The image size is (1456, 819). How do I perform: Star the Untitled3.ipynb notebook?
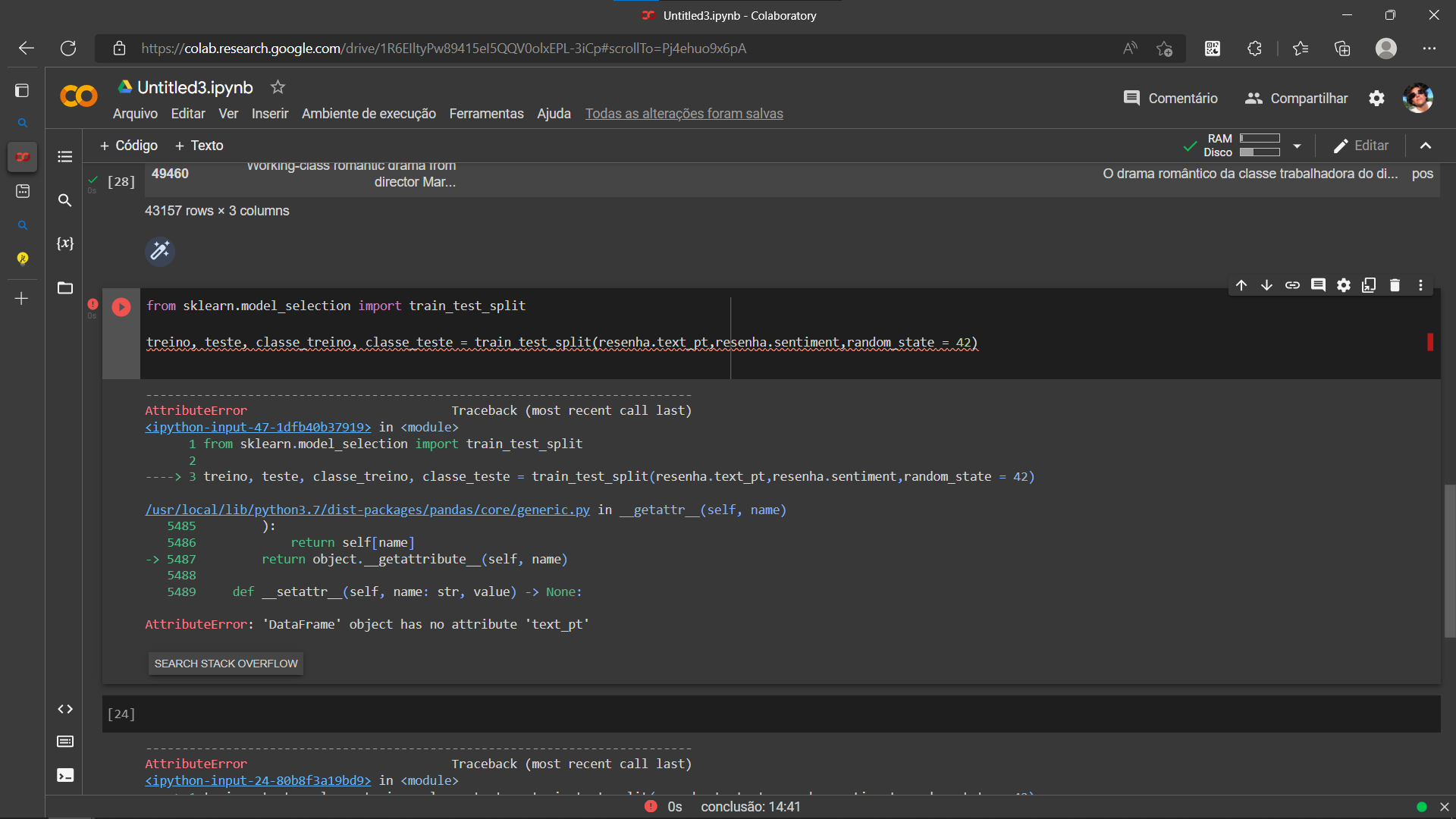278,87
